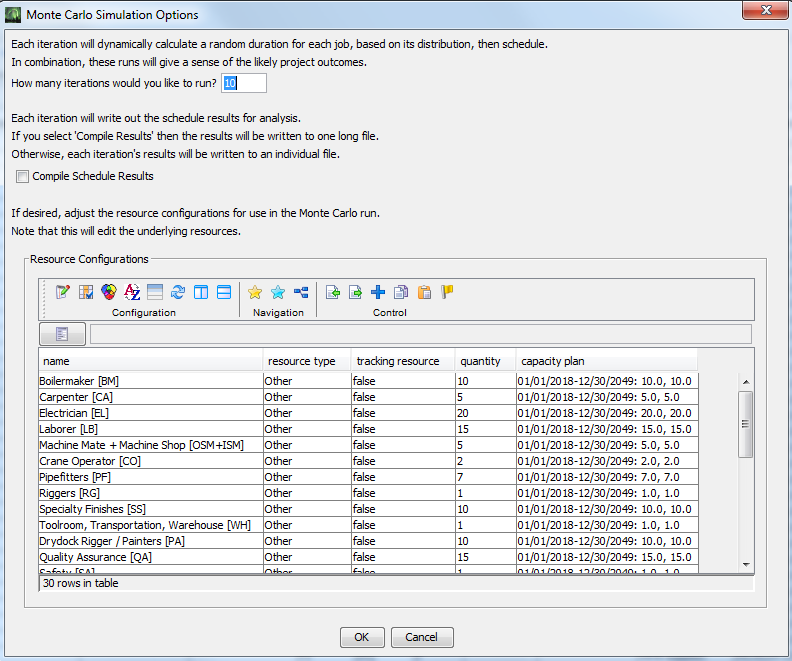
Task: Select the Electrician [EL] row
Action: tap(369, 413)
